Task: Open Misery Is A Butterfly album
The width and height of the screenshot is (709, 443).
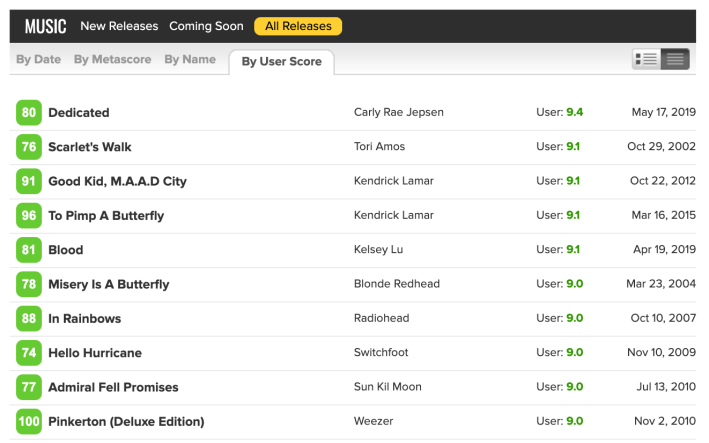Action: pyautogui.click(x=109, y=284)
